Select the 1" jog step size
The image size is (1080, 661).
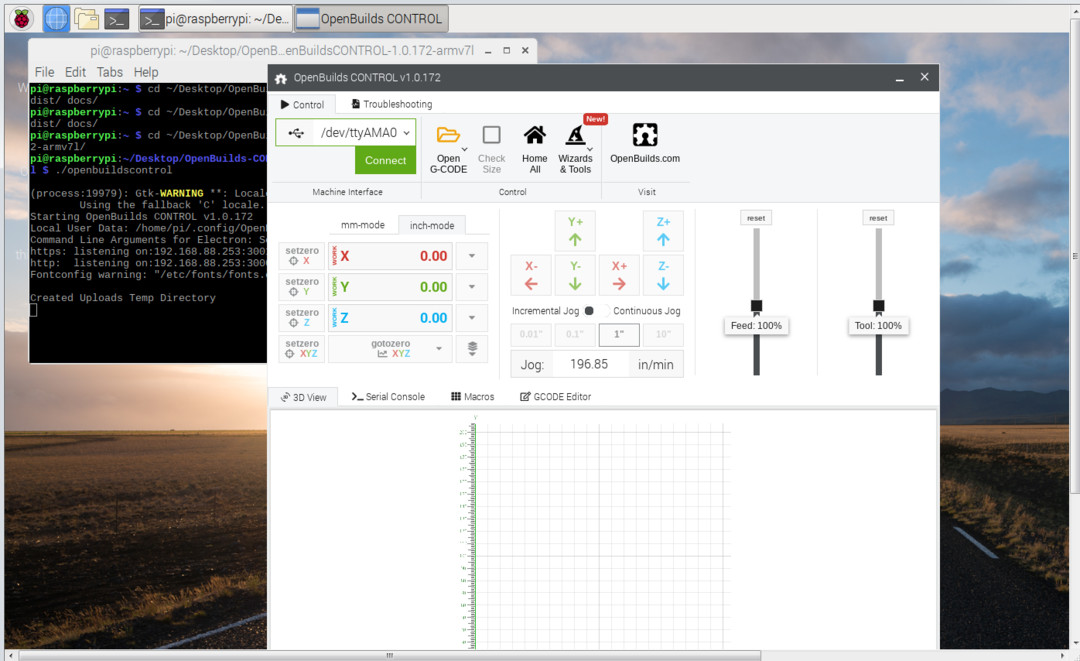click(x=619, y=335)
